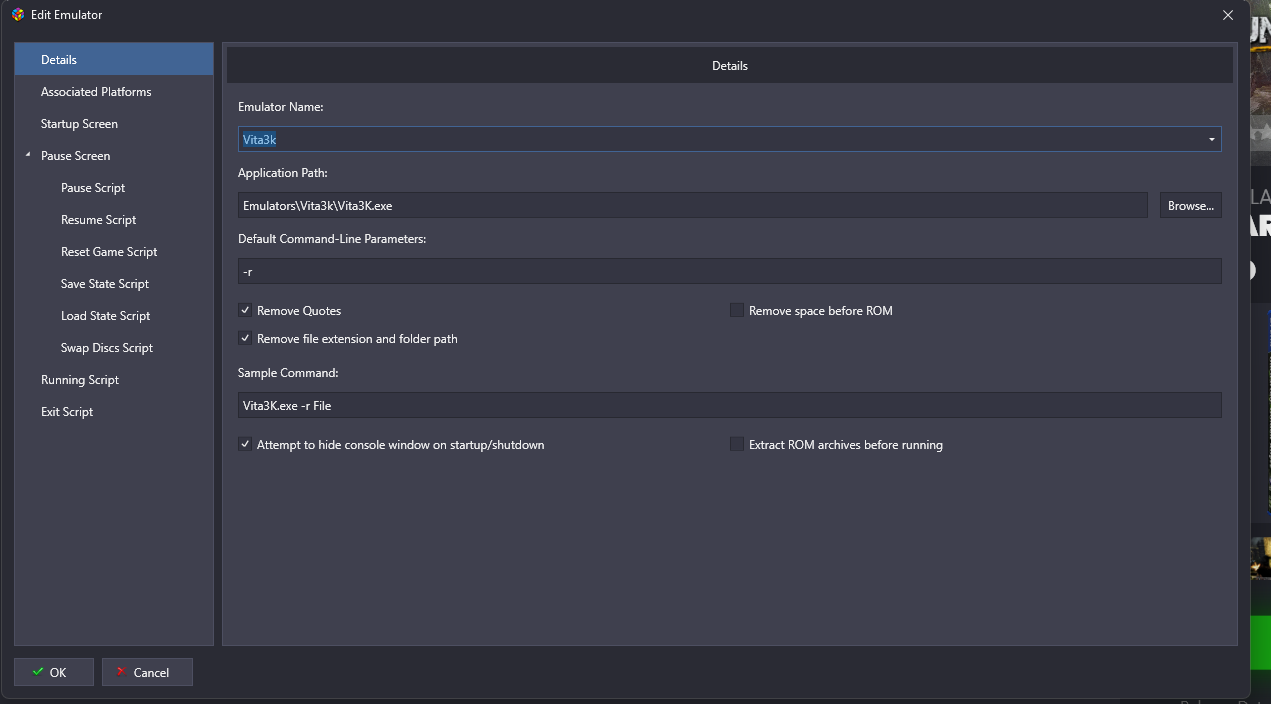The image size is (1271, 704).
Task: Click the Application Path label
Action: coord(283,173)
